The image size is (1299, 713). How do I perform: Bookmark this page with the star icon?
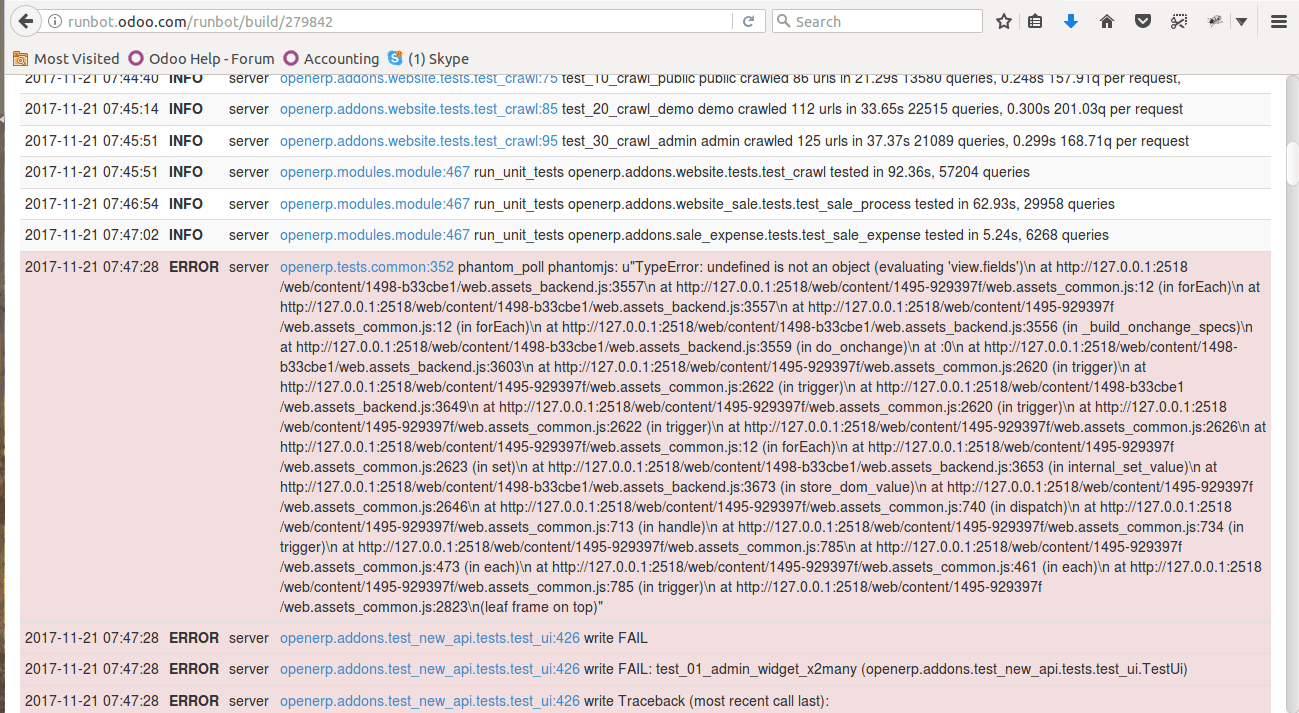1004,21
